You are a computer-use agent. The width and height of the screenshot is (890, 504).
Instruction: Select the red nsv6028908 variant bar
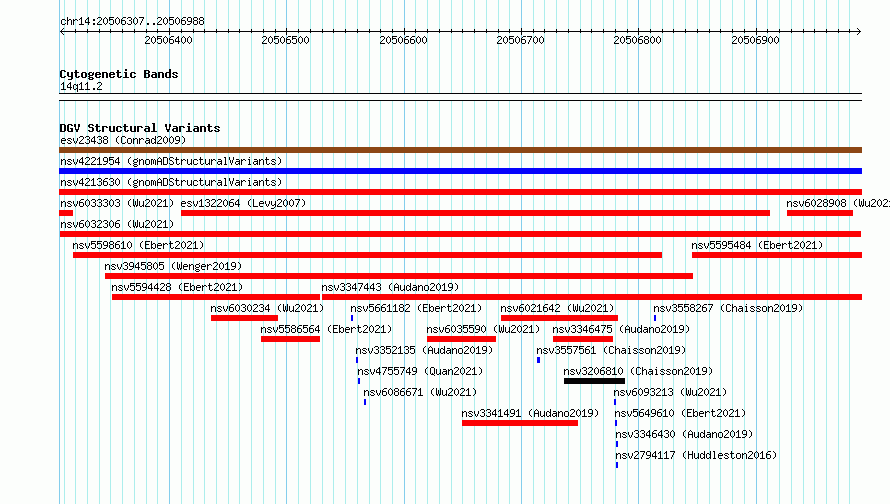click(x=820, y=213)
